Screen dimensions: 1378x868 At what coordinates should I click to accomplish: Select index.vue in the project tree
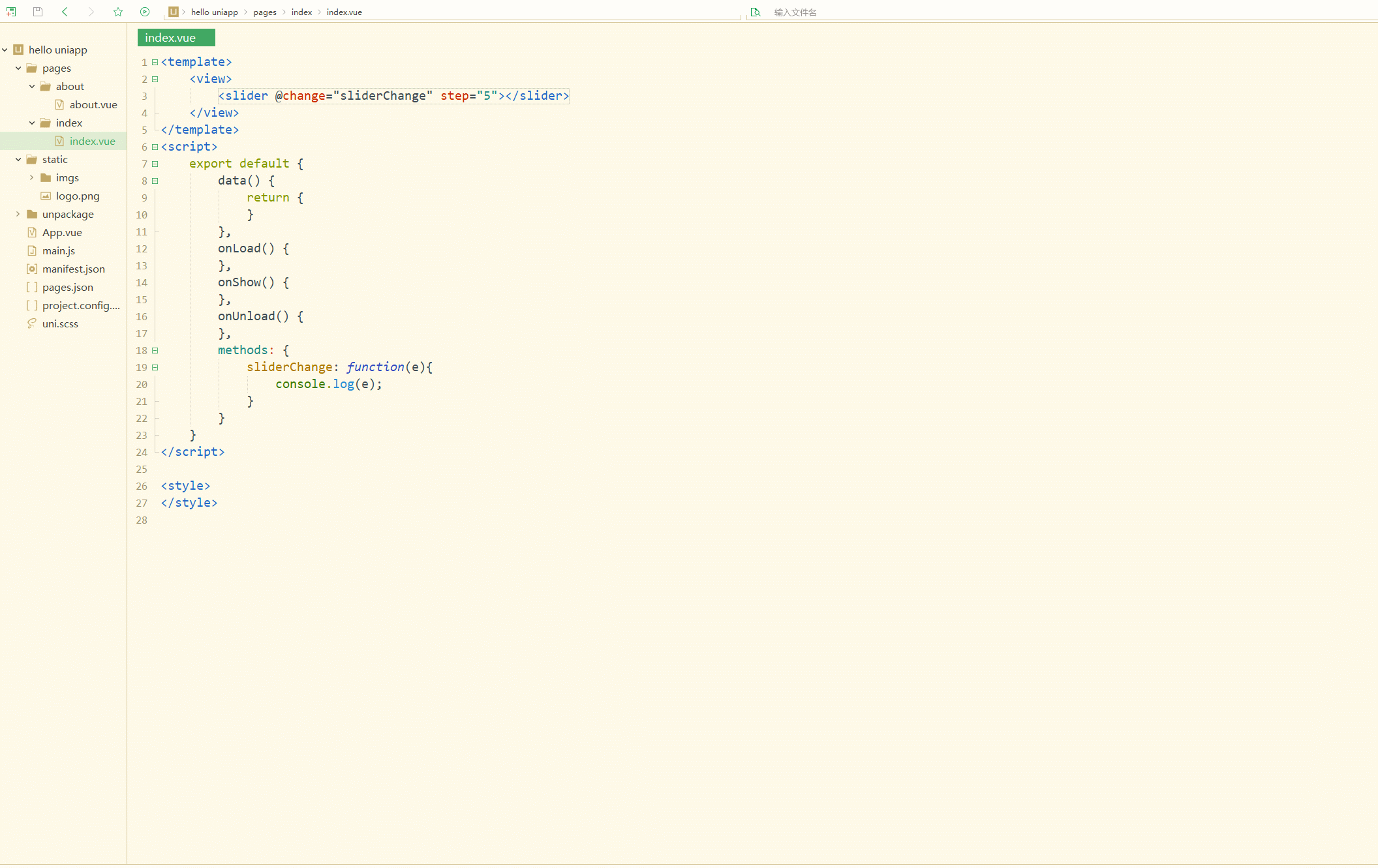pyautogui.click(x=93, y=141)
